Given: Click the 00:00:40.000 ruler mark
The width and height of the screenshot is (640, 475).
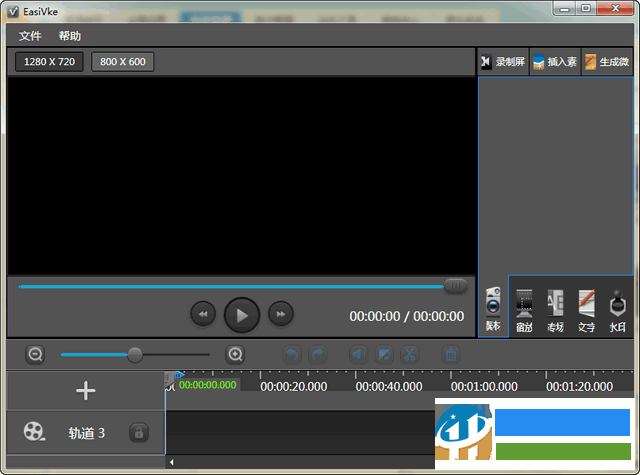Looking at the screenshot, I should click(389, 386).
